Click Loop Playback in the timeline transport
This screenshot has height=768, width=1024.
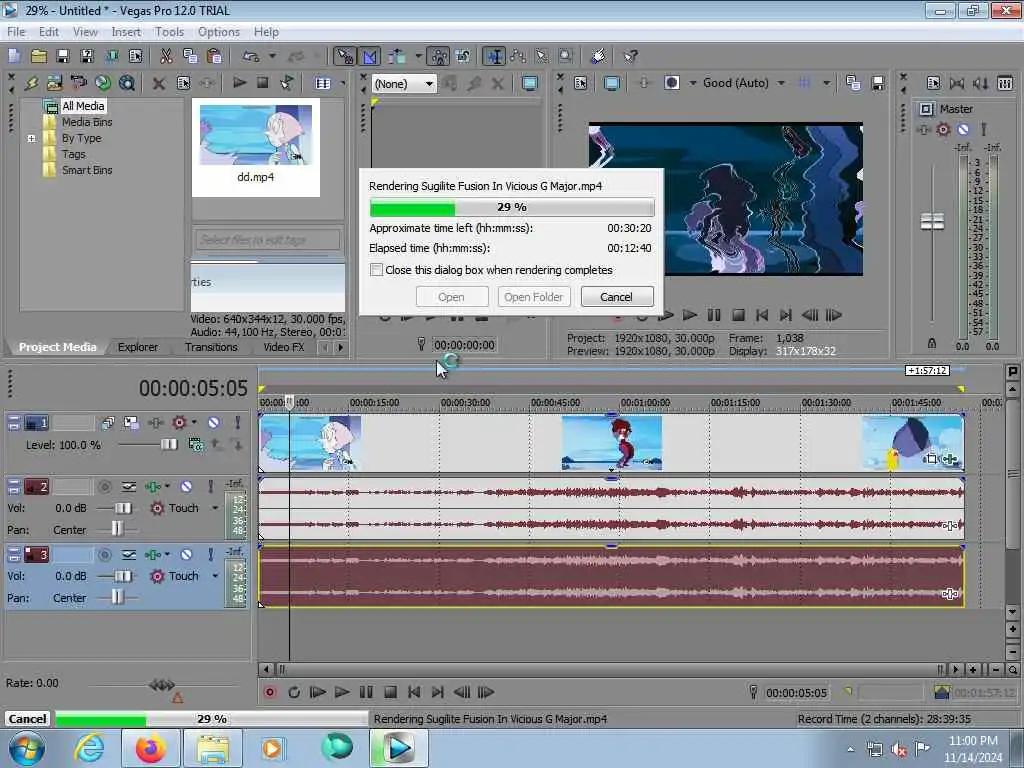pos(294,692)
